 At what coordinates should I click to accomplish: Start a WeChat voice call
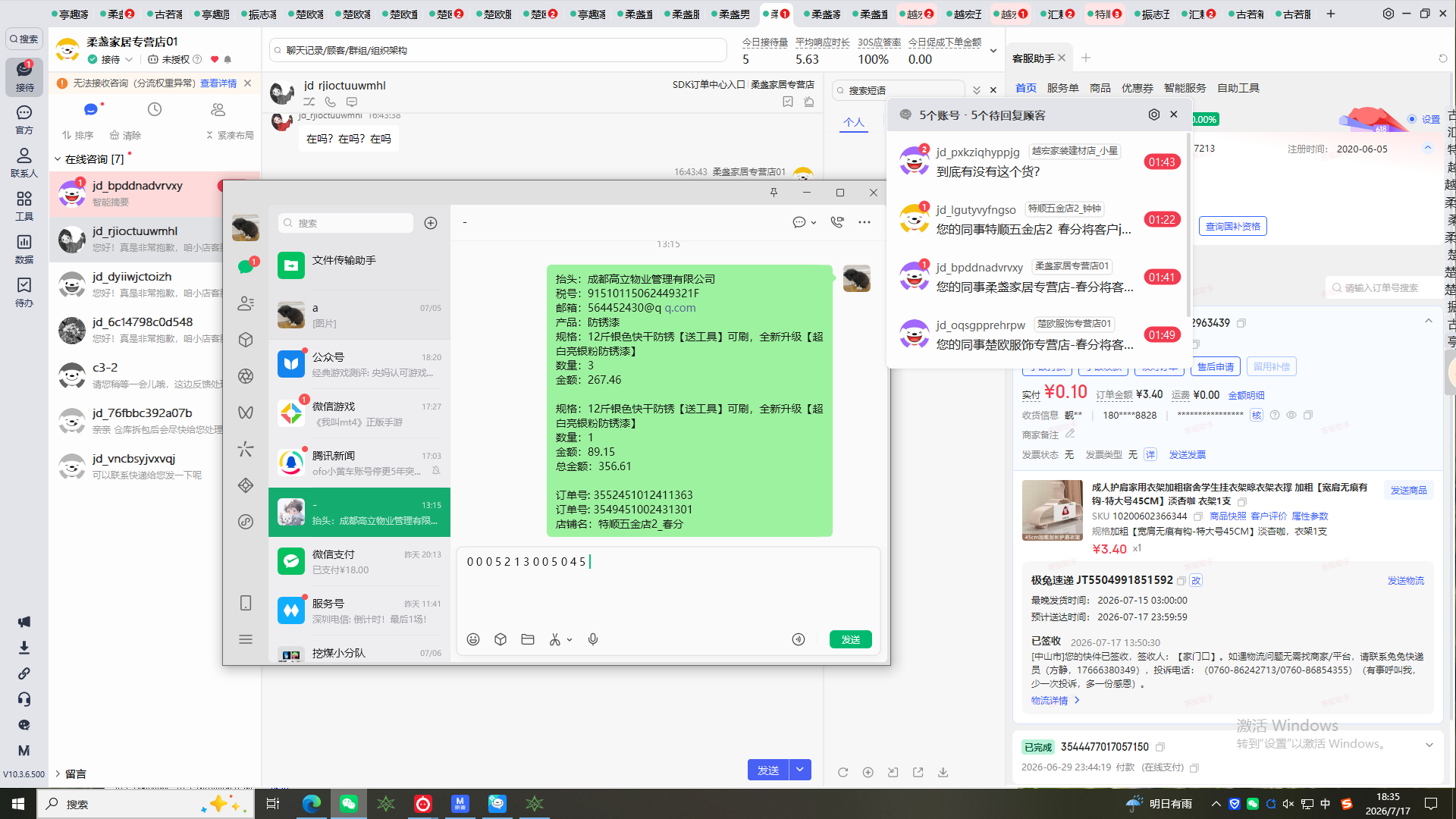837,222
